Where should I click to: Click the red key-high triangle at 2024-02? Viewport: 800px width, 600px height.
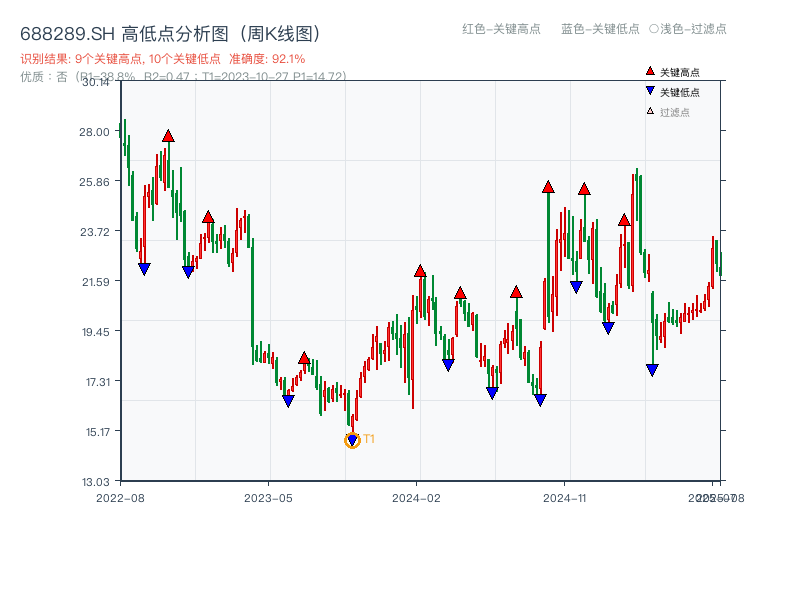pos(420,271)
